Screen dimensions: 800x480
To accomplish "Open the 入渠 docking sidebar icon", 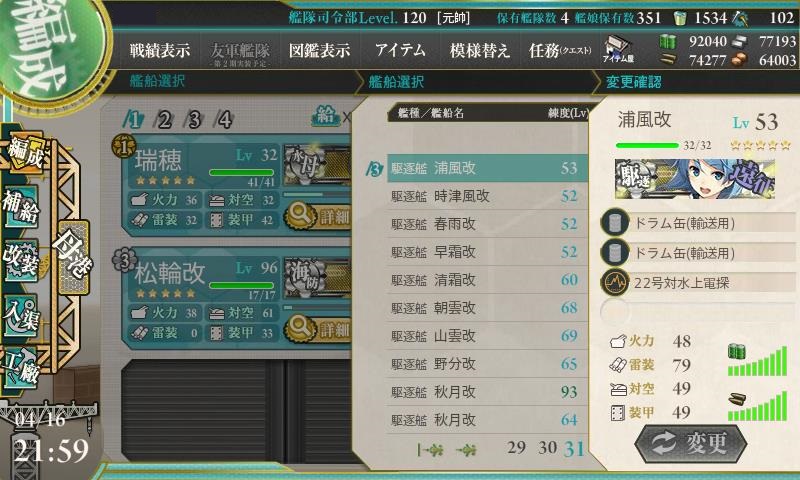I will coord(21,316).
